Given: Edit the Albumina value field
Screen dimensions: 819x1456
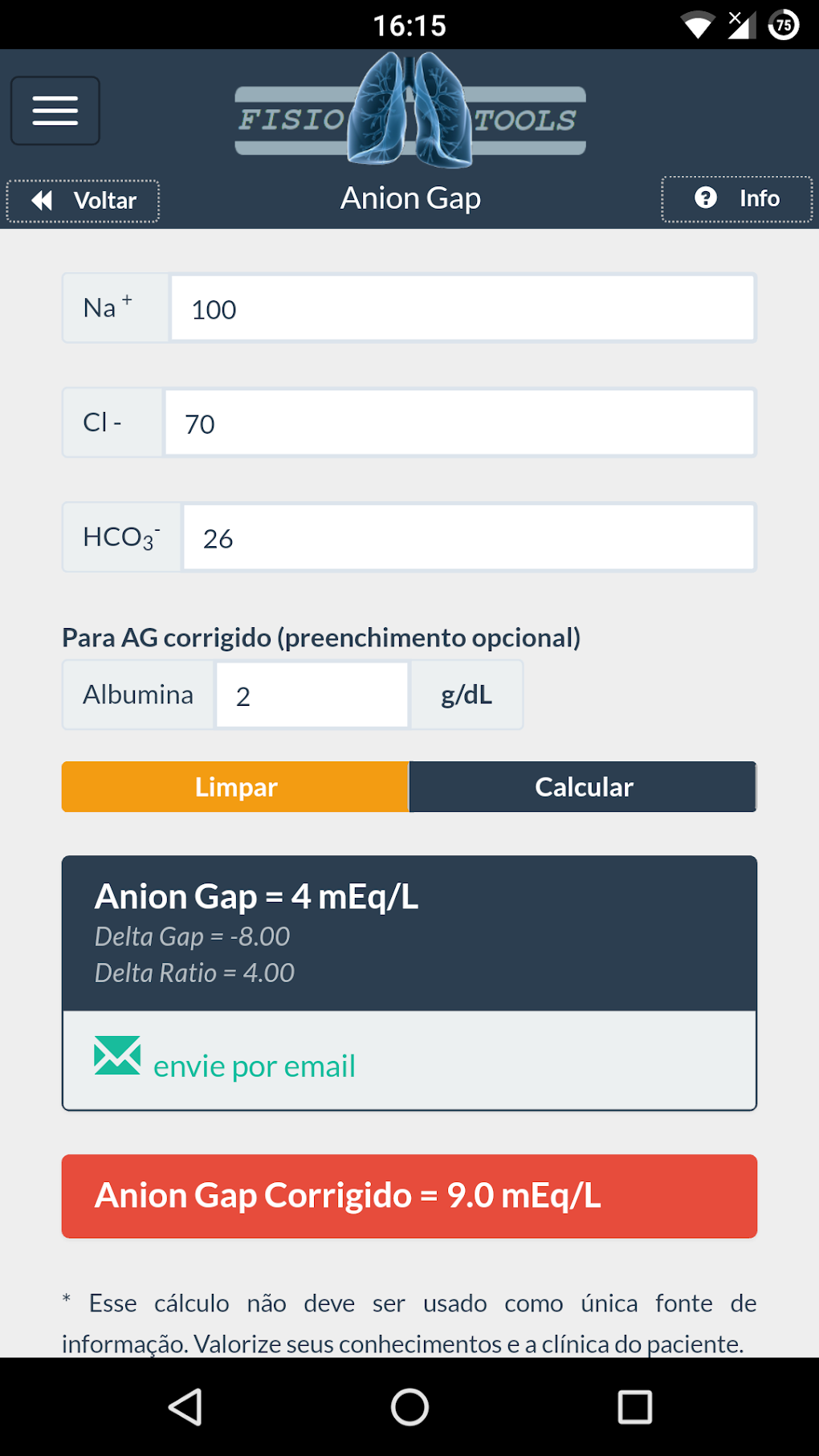Looking at the screenshot, I should pyautogui.click(x=312, y=695).
